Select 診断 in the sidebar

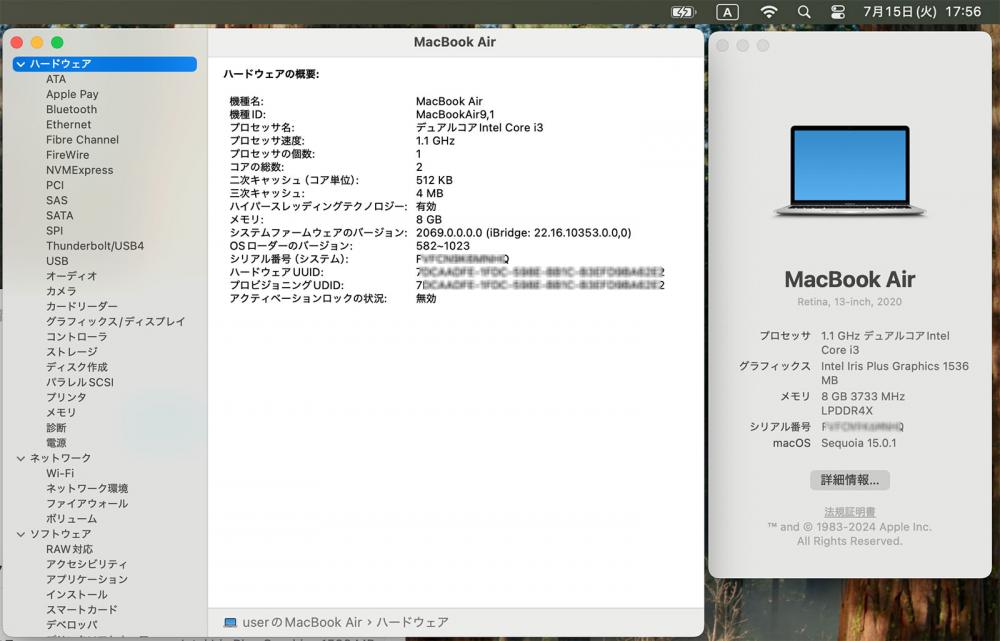point(56,428)
